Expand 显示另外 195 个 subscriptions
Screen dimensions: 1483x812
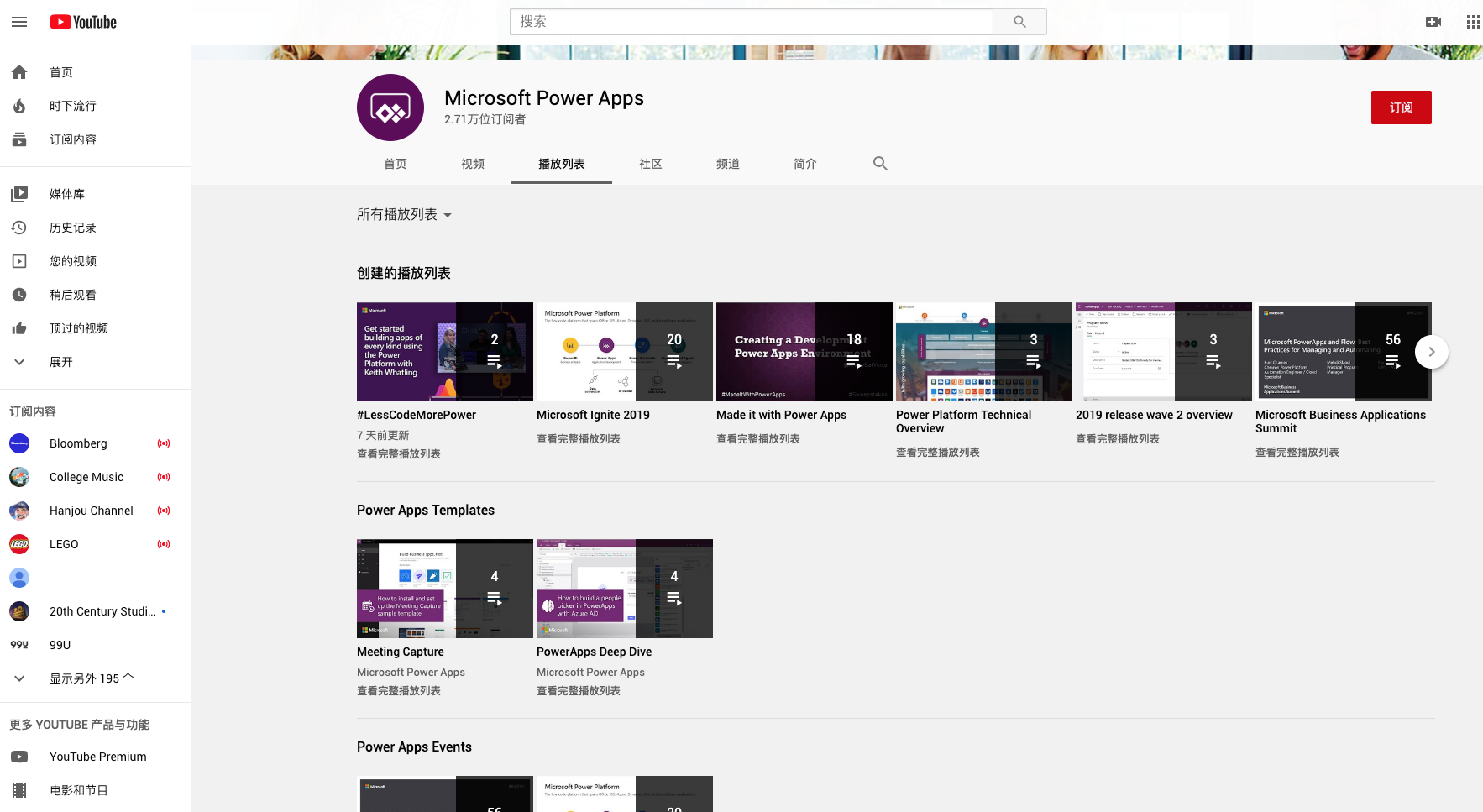tap(19, 678)
